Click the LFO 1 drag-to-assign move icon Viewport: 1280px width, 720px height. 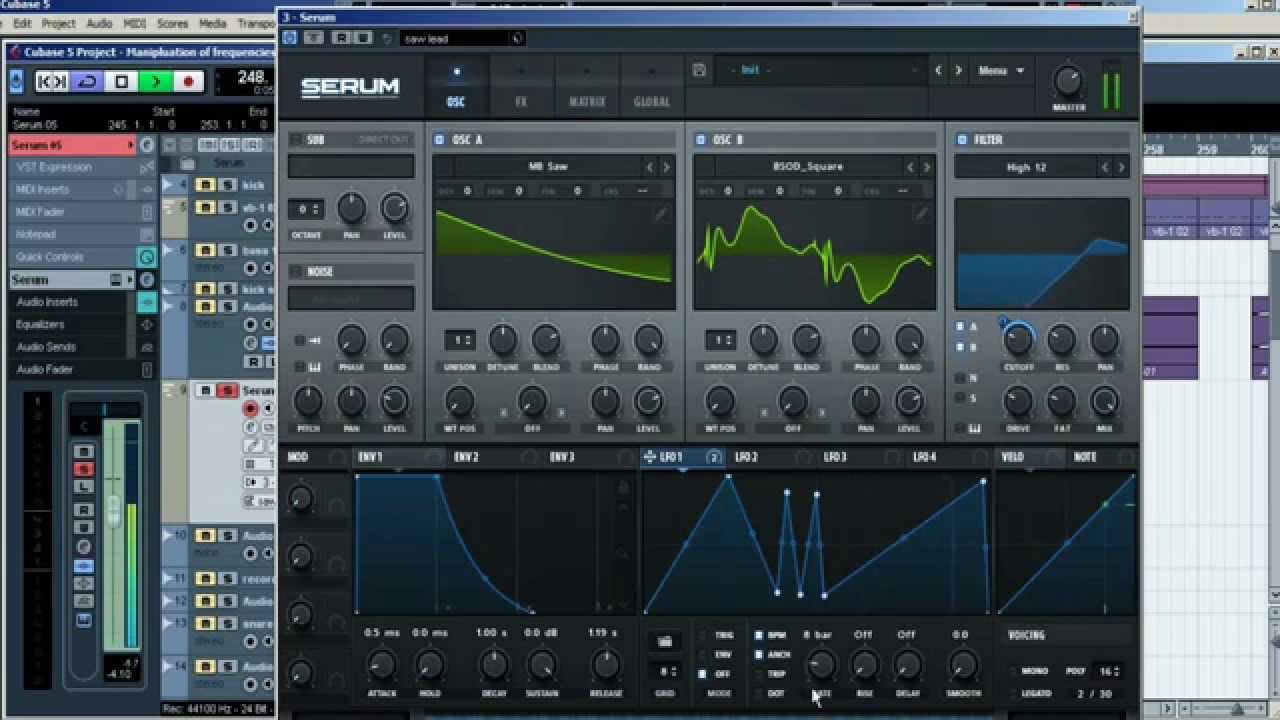(x=650, y=457)
